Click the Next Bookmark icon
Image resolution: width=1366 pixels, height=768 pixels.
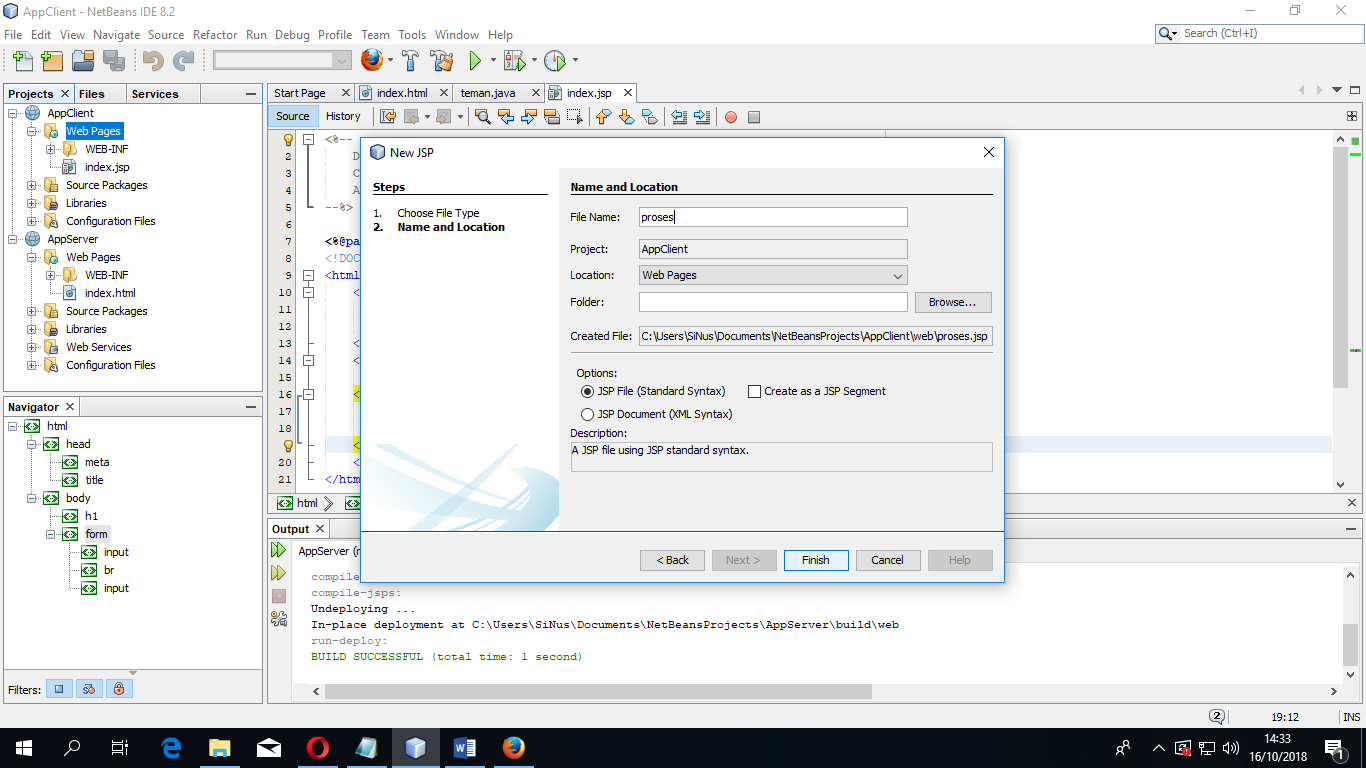pyautogui.click(x=626, y=116)
